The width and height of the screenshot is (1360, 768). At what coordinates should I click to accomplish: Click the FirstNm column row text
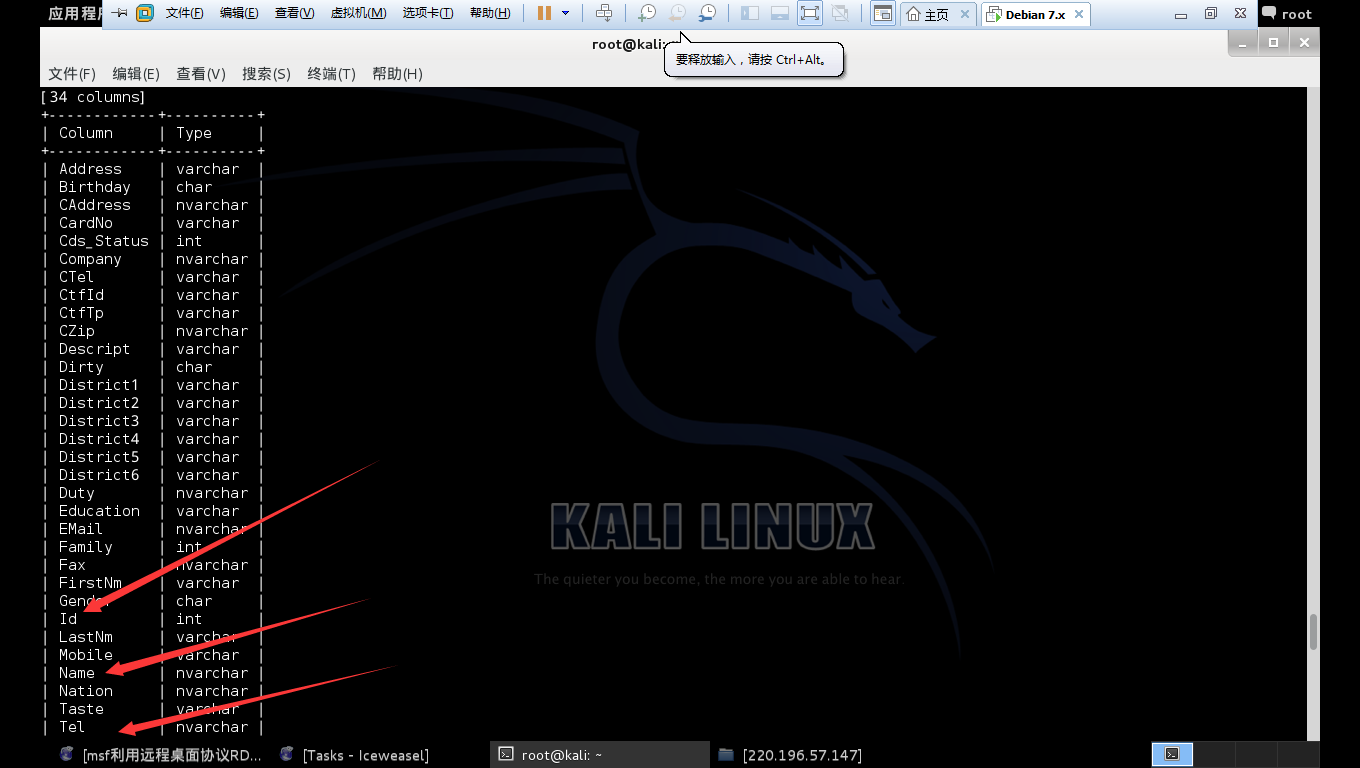coord(90,583)
